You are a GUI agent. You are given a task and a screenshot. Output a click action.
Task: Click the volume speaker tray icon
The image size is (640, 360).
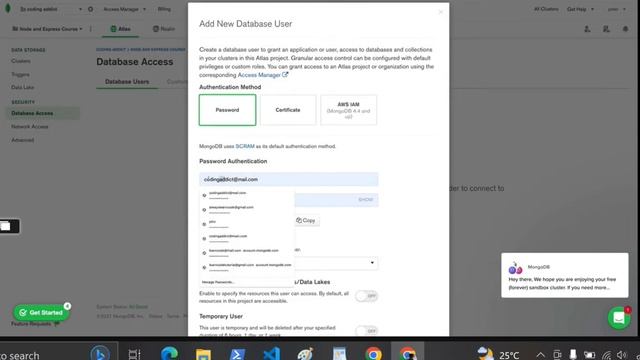tap(622, 355)
